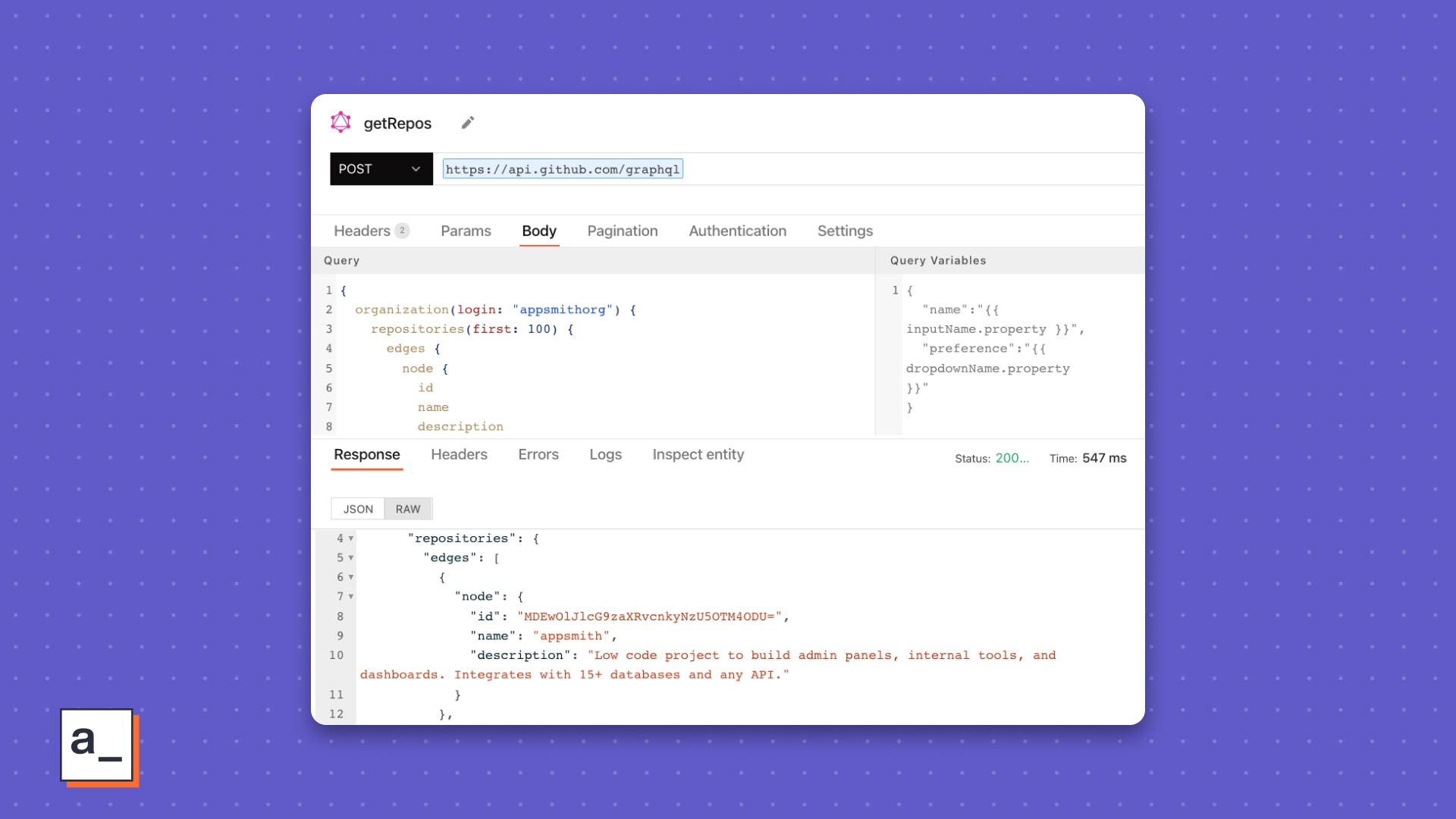This screenshot has height=819, width=1456.
Task: Click the pink GraphQL logo icon
Action: [x=340, y=122]
